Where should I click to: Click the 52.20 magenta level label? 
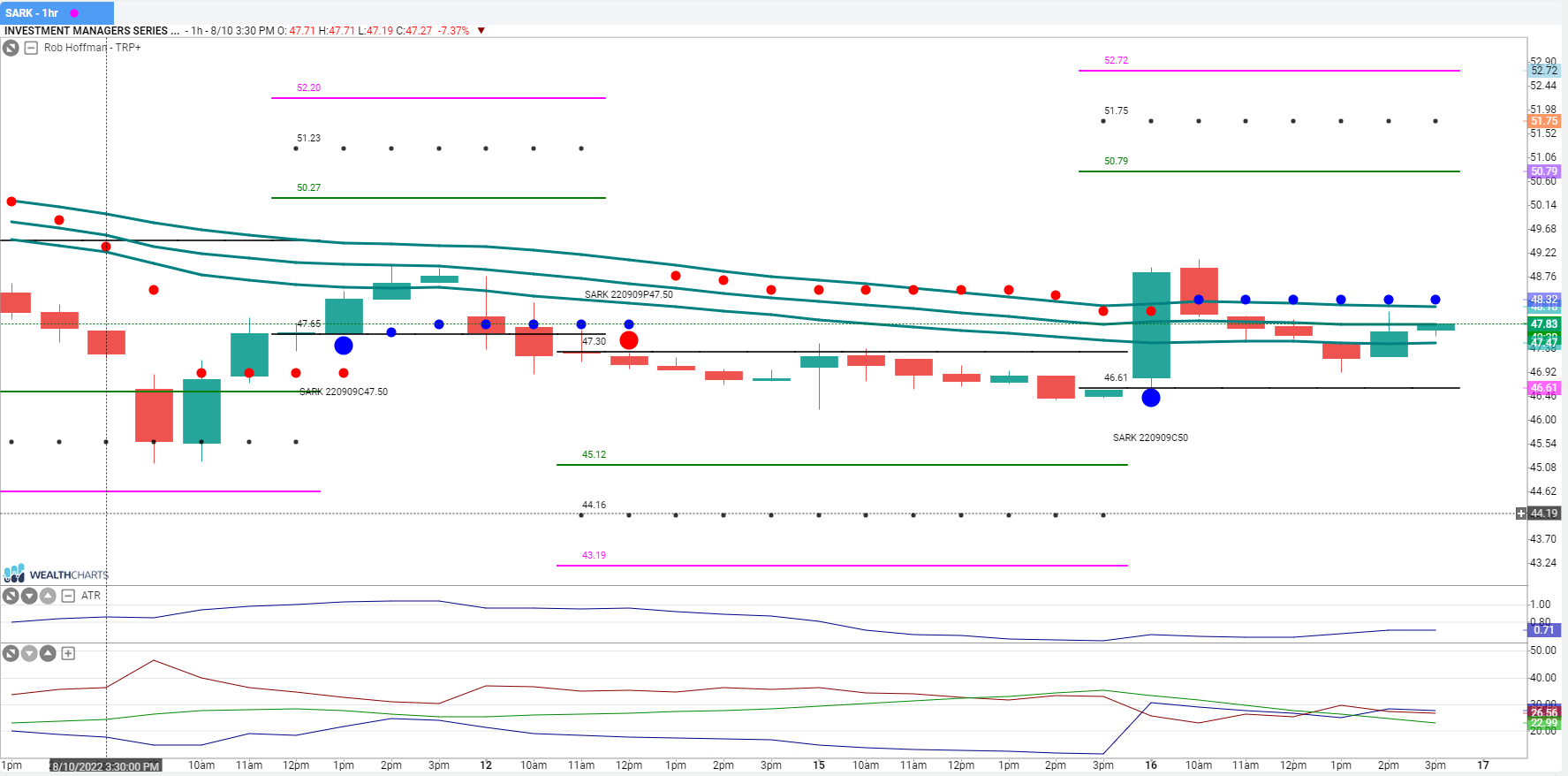(x=309, y=87)
